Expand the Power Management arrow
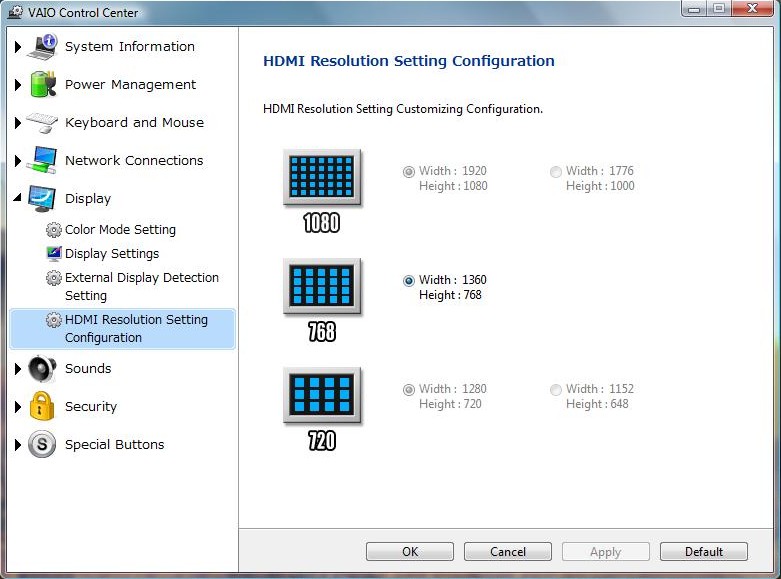This screenshot has height=579, width=781. [18, 85]
